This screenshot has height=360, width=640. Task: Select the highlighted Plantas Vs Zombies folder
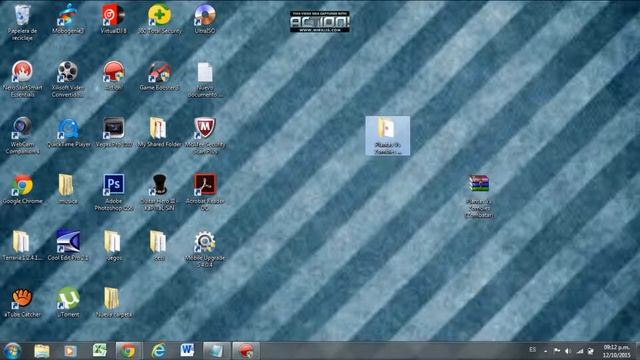pos(387,136)
